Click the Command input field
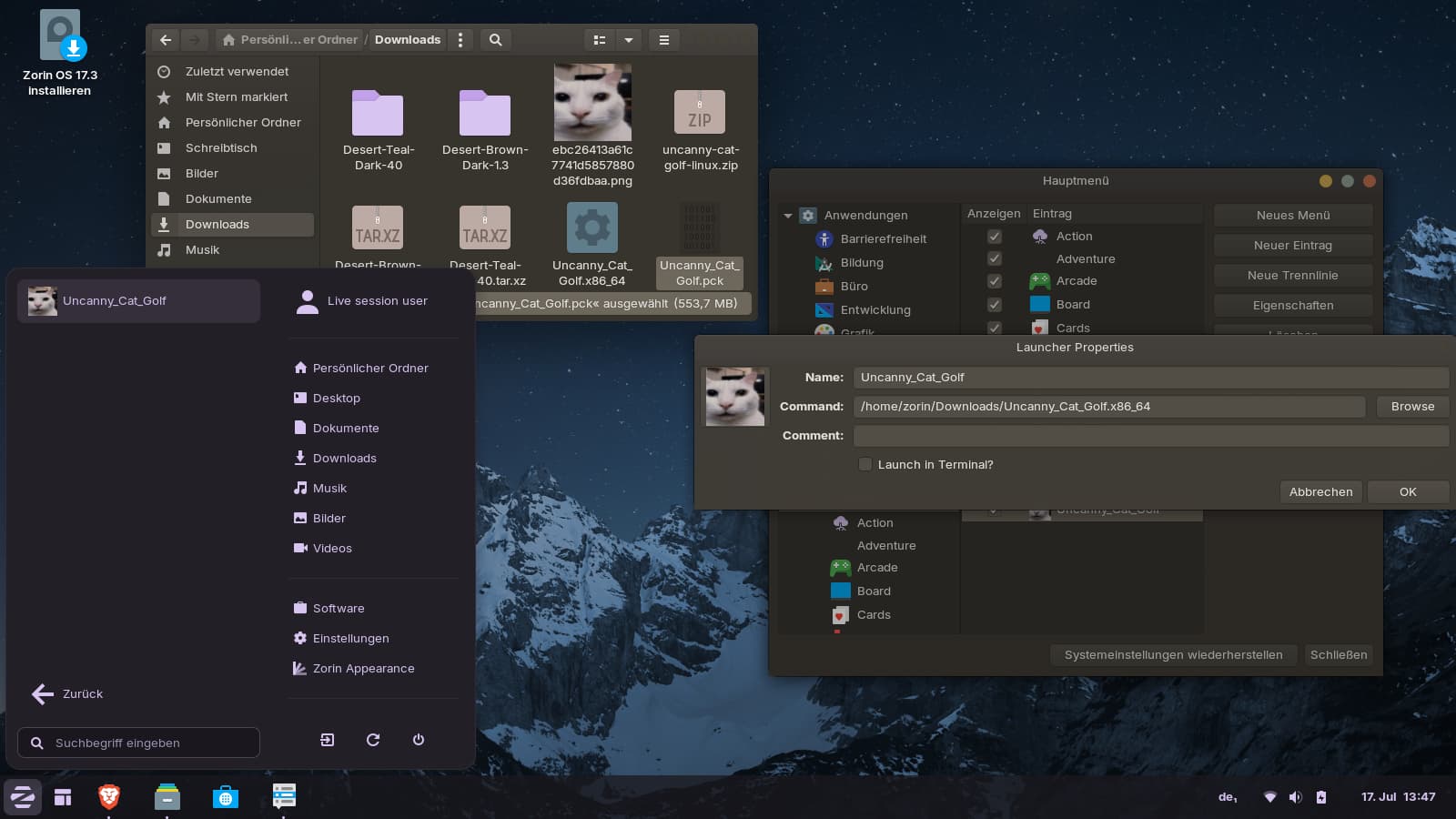 click(x=1109, y=407)
